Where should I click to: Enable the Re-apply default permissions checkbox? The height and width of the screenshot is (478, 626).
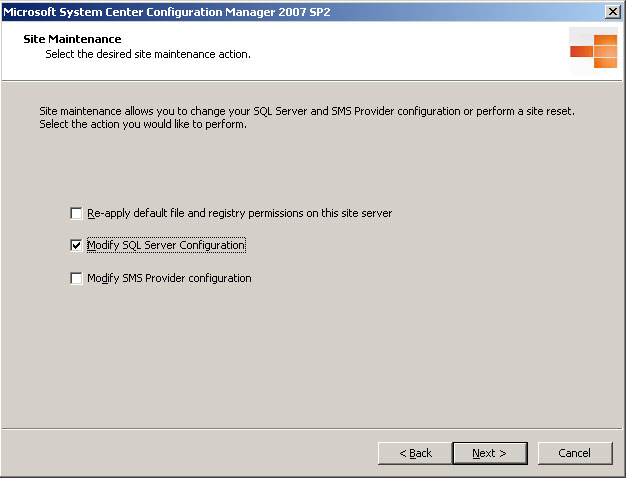(x=76, y=213)
